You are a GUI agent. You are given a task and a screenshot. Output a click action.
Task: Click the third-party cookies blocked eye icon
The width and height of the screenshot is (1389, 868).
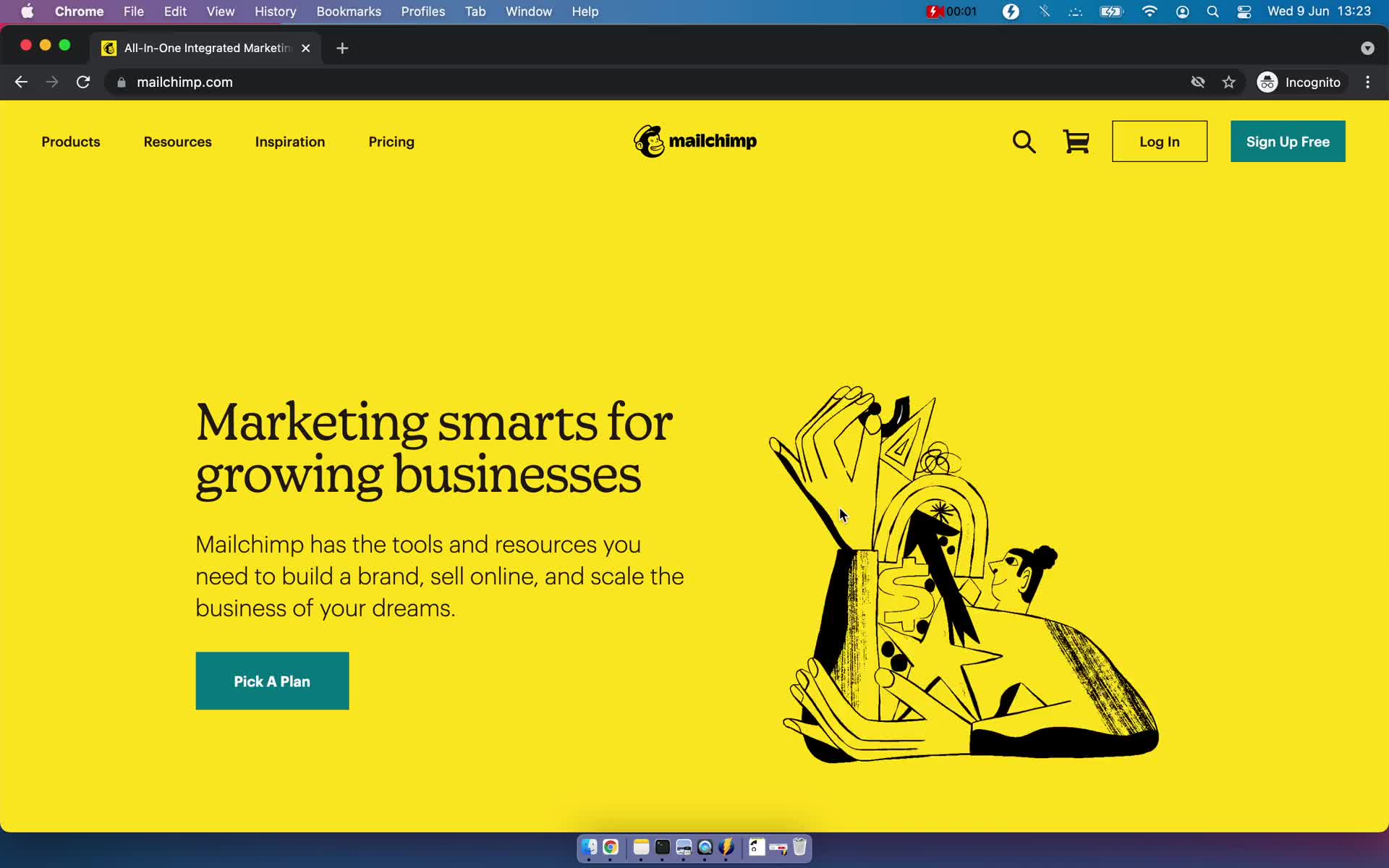point(1198,82)
